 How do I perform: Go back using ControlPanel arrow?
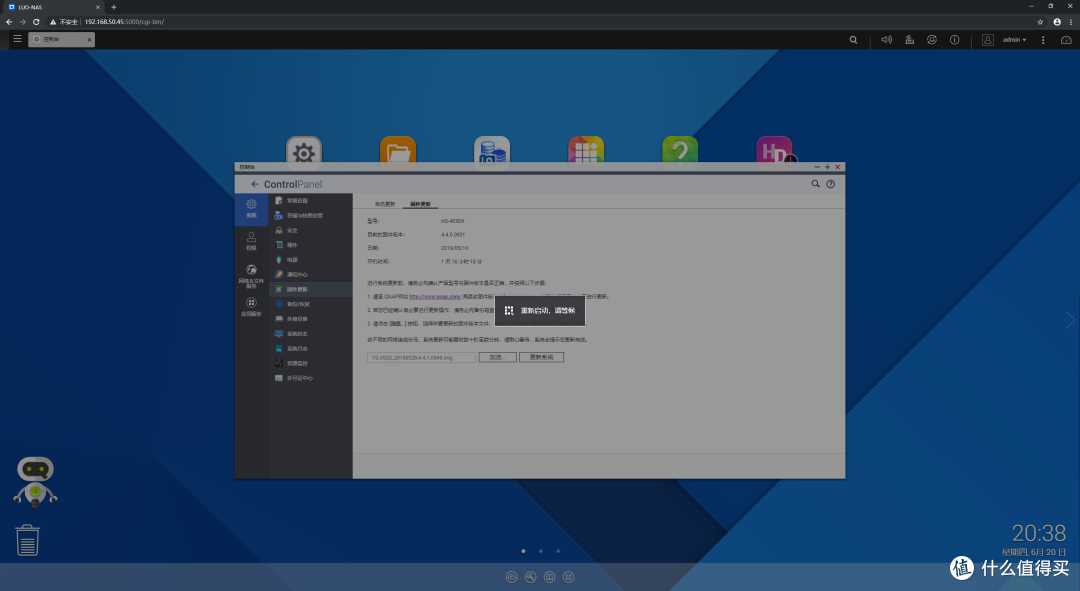click(255, 184)
